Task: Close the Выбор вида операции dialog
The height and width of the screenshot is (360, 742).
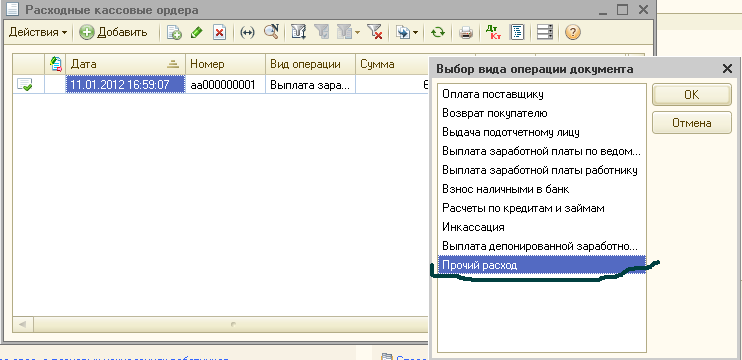Action: pyautogui.click(x=727, y=69)
